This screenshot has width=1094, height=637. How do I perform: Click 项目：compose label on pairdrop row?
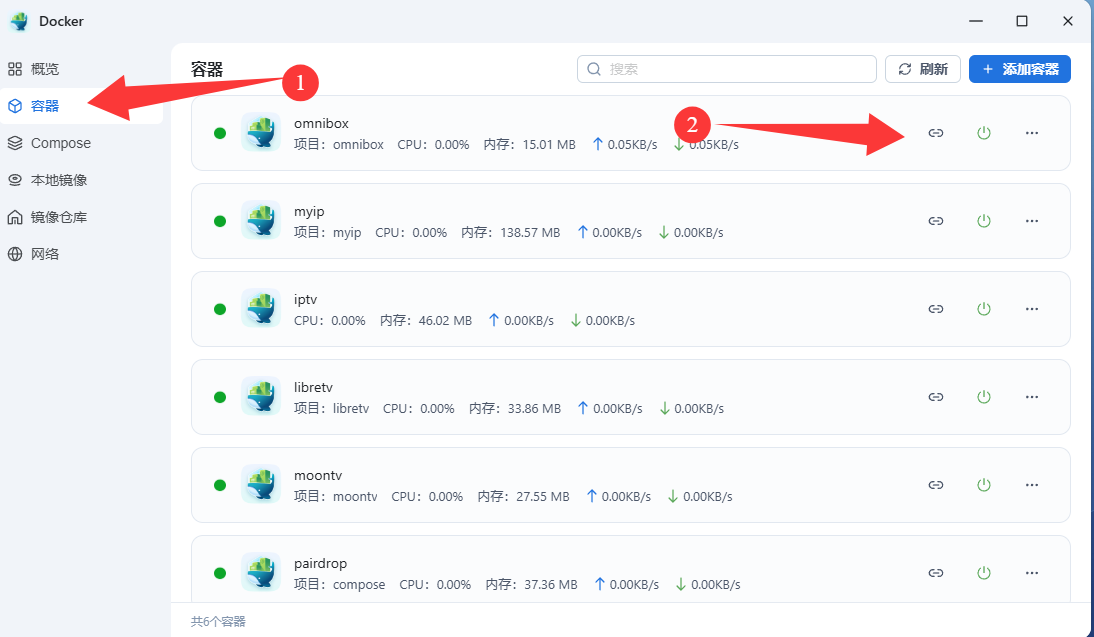click(339, 585)
